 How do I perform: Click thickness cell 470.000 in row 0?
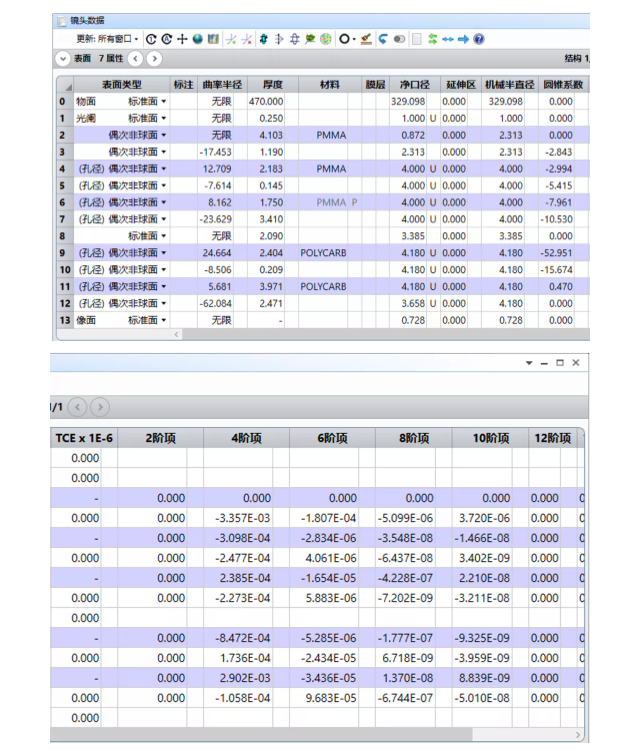click(266, 102)
